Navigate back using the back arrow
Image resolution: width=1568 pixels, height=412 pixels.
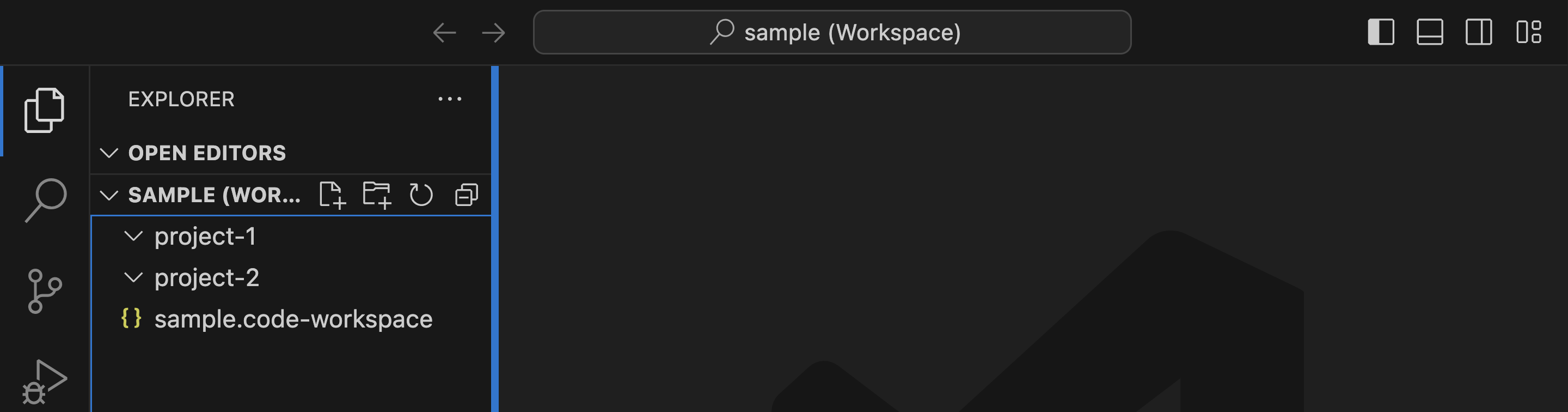[445, 32]
